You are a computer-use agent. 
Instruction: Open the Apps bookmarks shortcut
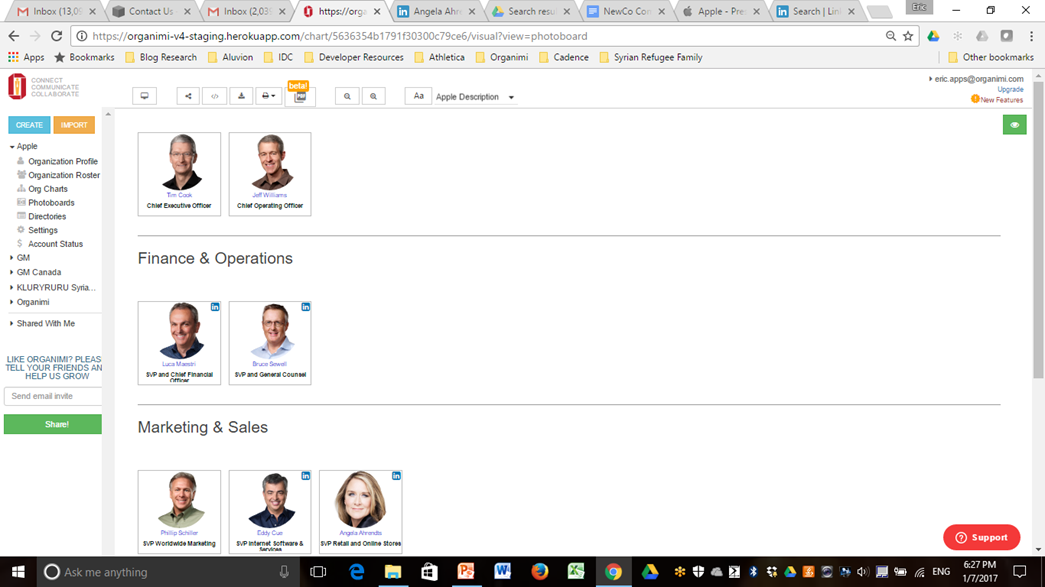pos(26,57)
